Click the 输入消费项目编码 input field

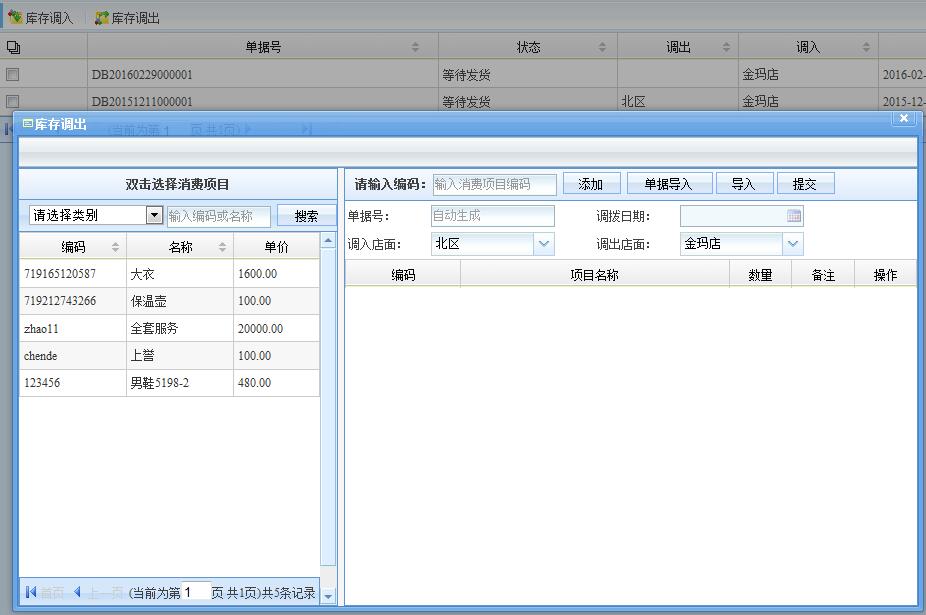pyautogui.click(x=495, y=184)
